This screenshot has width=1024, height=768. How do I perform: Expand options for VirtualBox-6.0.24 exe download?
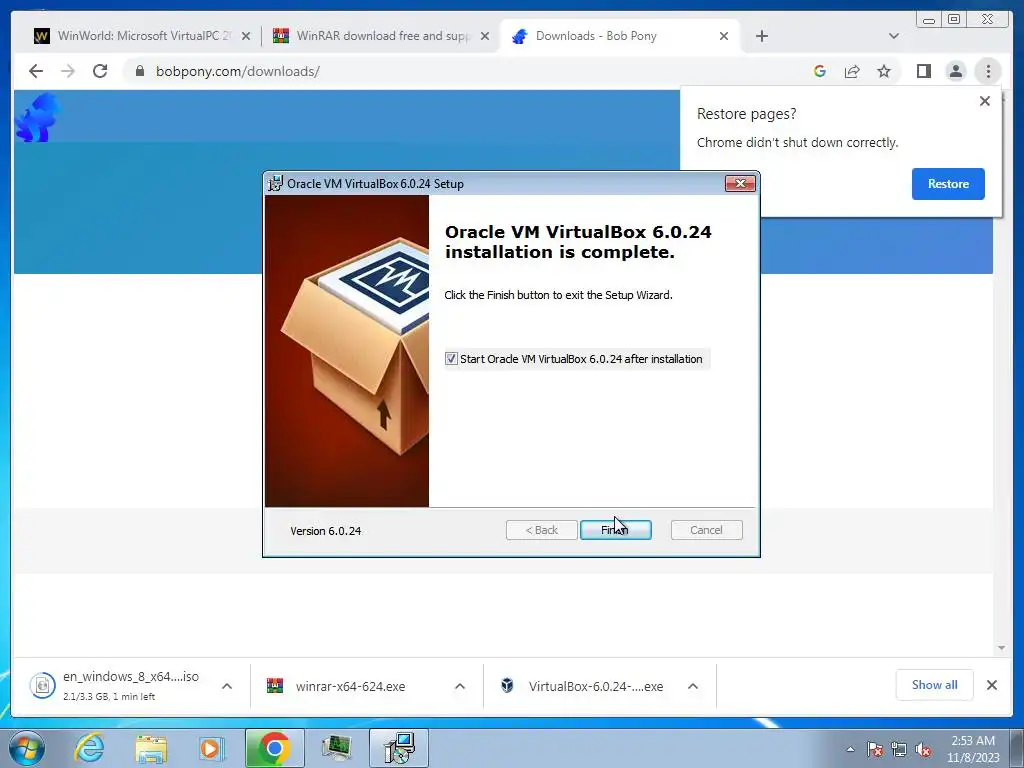click(693, 686)
